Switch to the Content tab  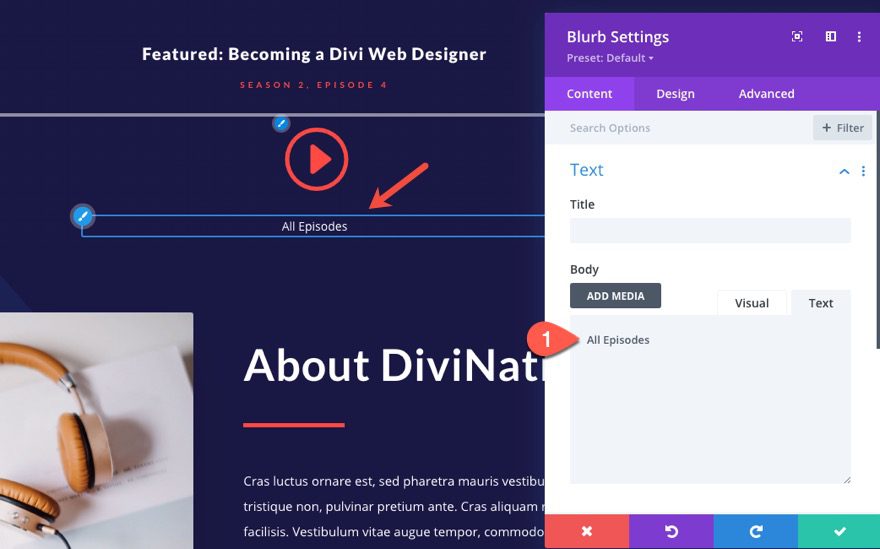(x=589, y=94)
